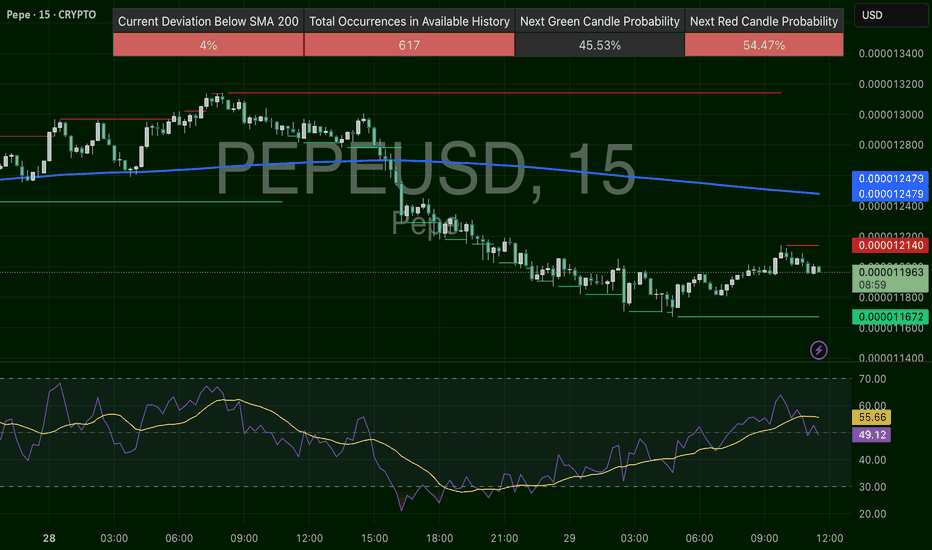Click the 617 occurrences cell
The width and height of the screenshot is (932, 550).
click(x=409, y=45)
